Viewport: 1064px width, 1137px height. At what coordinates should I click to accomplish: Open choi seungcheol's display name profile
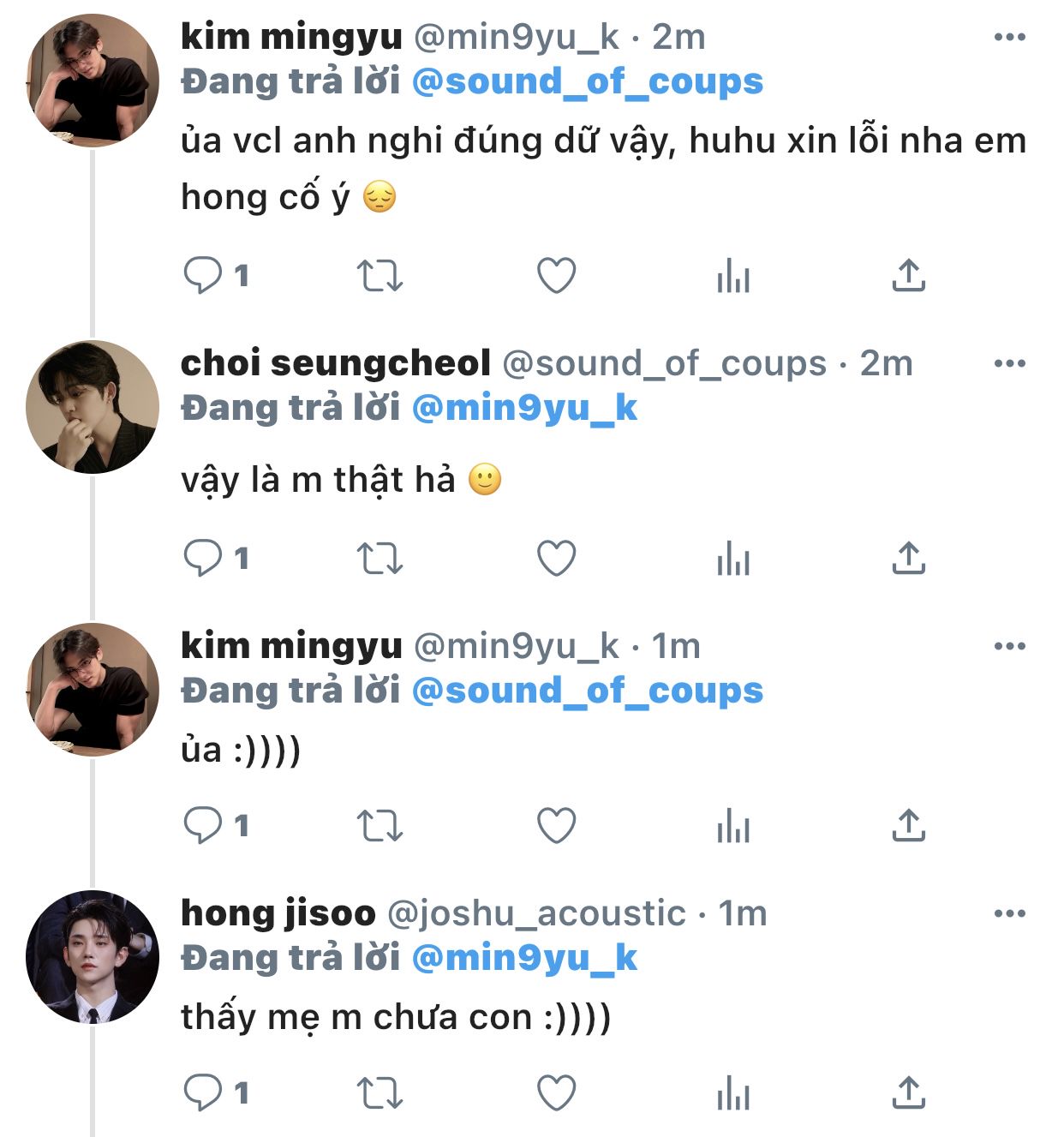coord(335,363)
